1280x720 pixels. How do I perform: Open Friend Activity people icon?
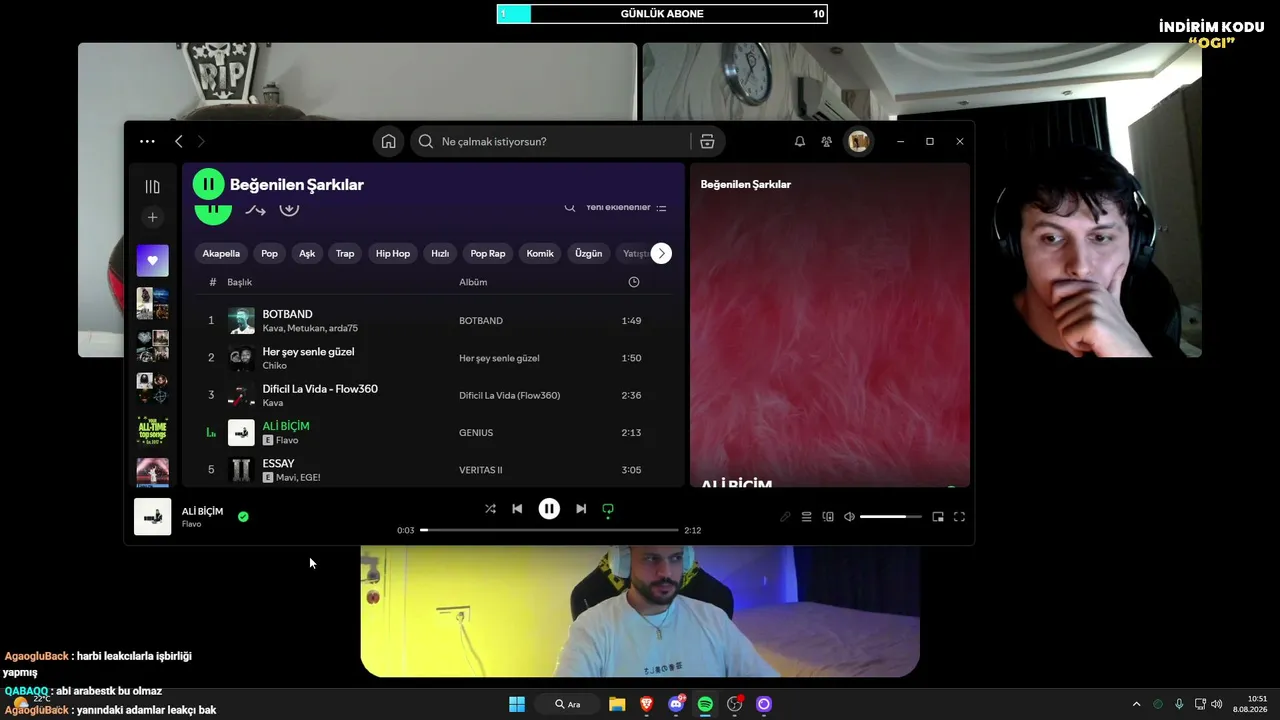[x=826, y=141]
